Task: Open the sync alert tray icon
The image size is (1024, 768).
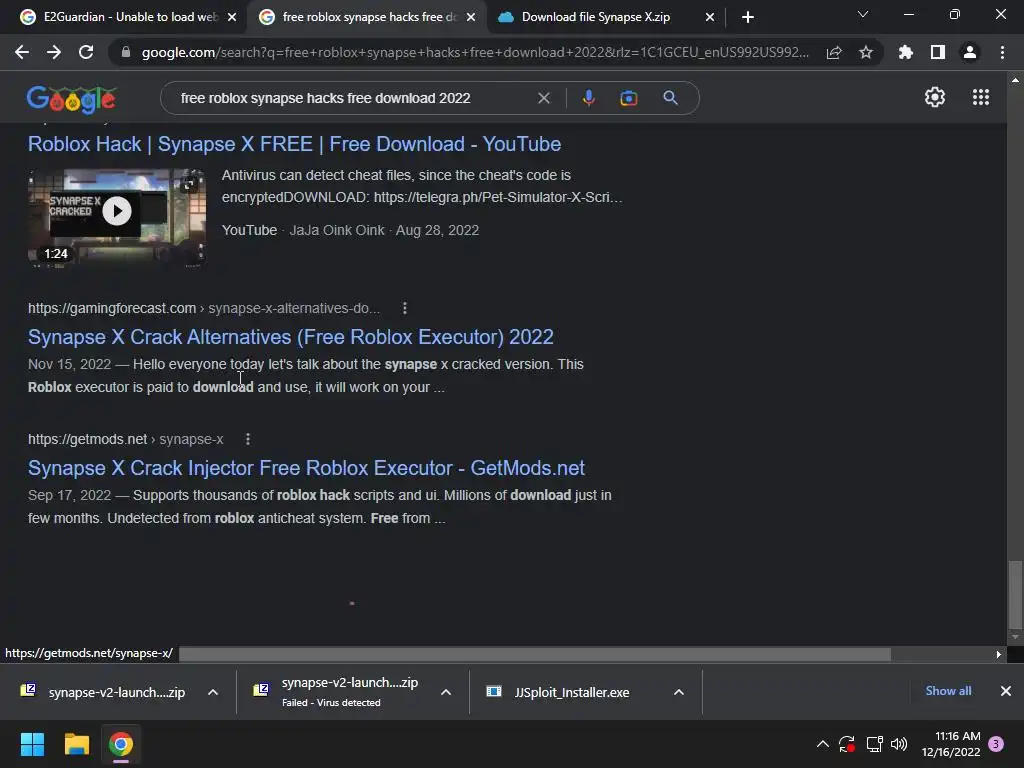Action: [847, 744]
